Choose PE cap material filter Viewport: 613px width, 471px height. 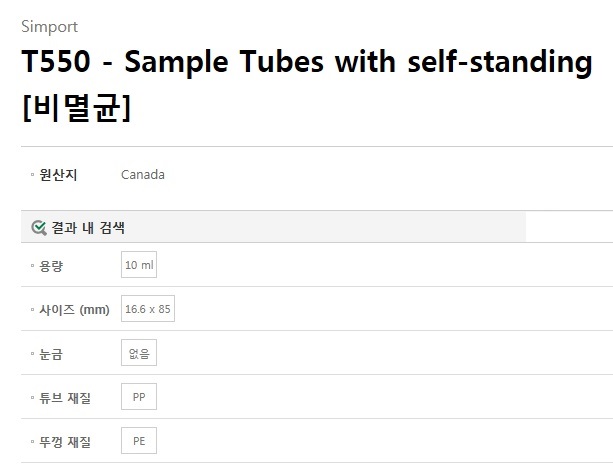click(x=139, y=441)
